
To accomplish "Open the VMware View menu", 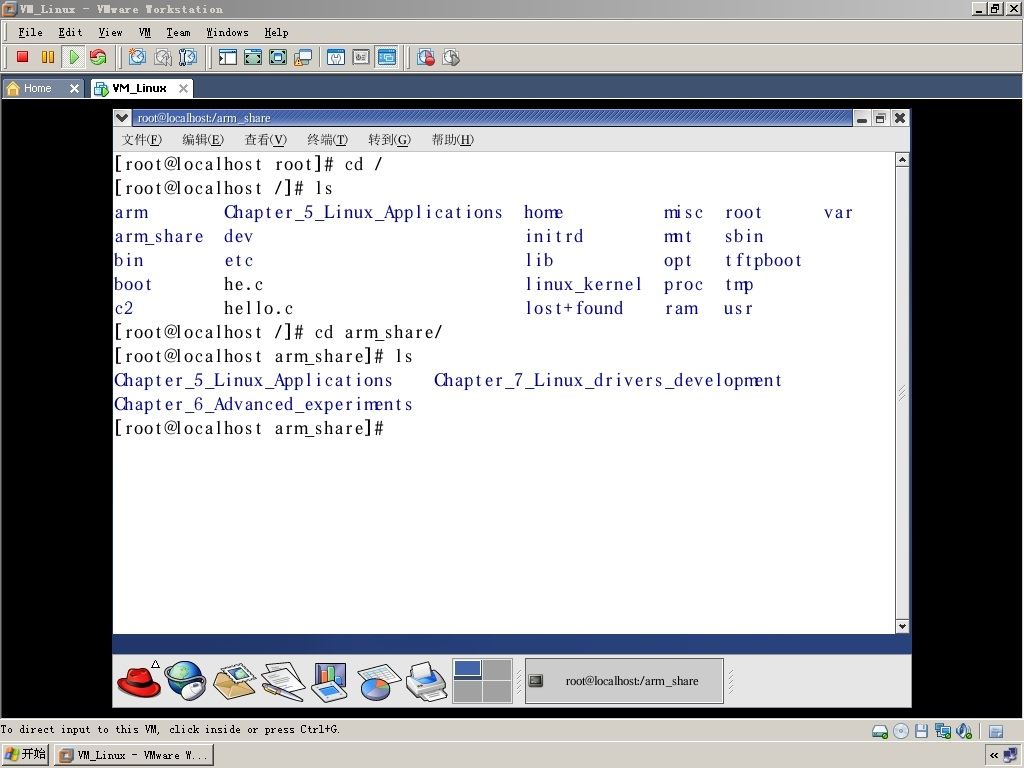I will pos(110,32).
